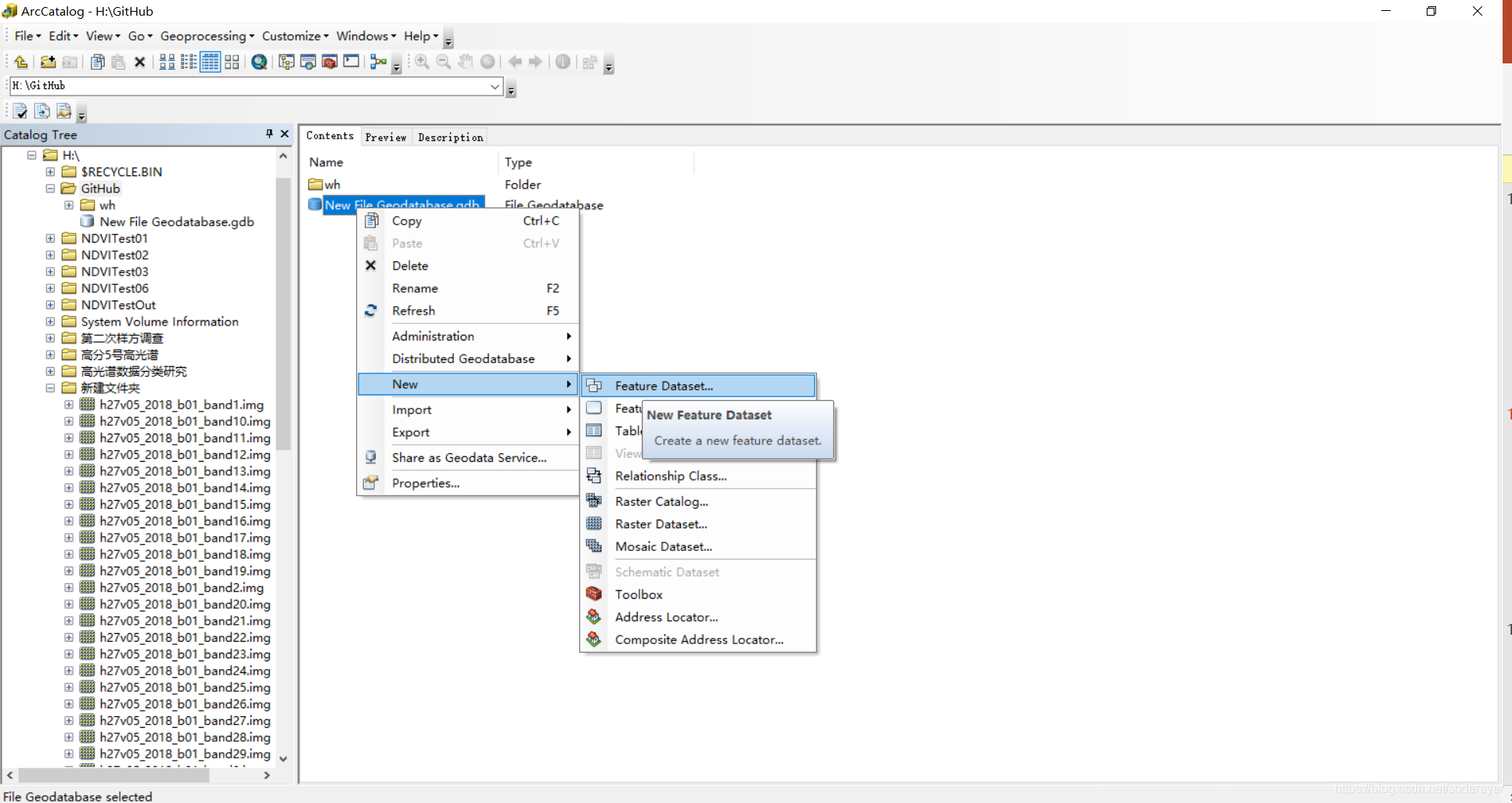Click the Catalog Tree horizontal scrollbar thumb
Image resolution: width=1512 pixels, height=803 pixels.
point(114,776)
